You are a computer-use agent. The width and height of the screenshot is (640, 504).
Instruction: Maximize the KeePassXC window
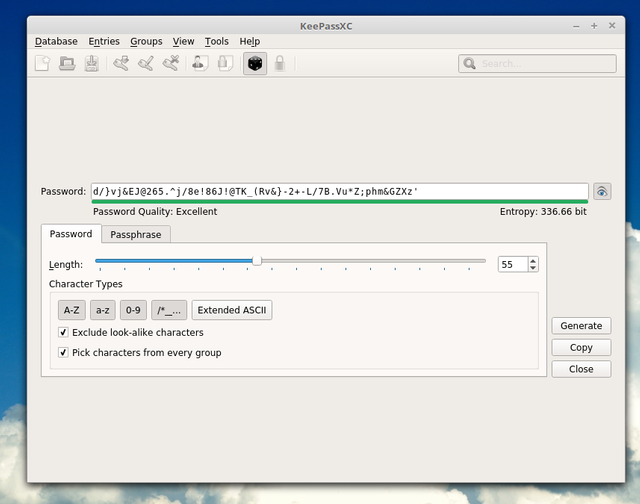[594, 26]
